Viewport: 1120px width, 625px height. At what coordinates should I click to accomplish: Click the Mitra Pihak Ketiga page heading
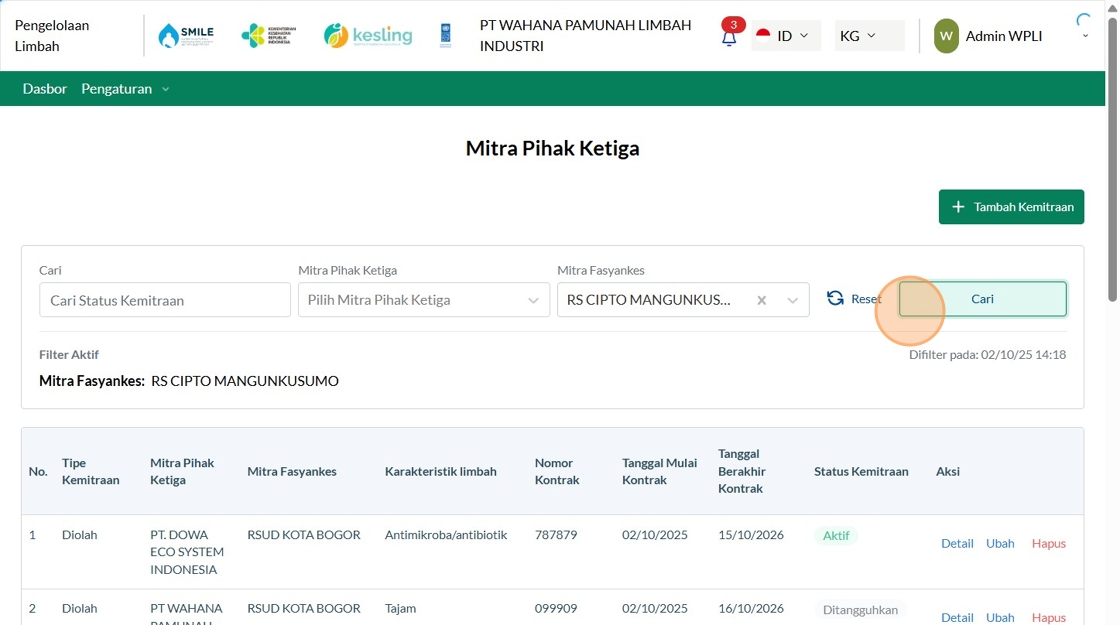[552, 149]
